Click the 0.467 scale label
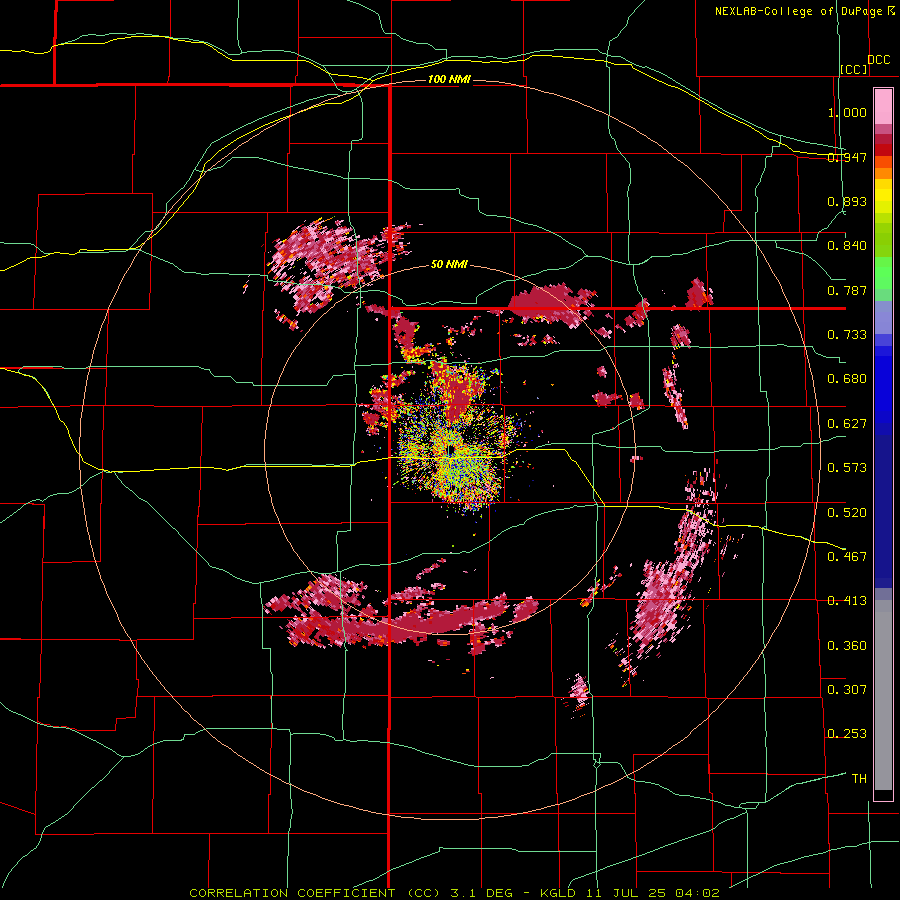The width and height of the screenshot is (900, 900). click(847, 557)
